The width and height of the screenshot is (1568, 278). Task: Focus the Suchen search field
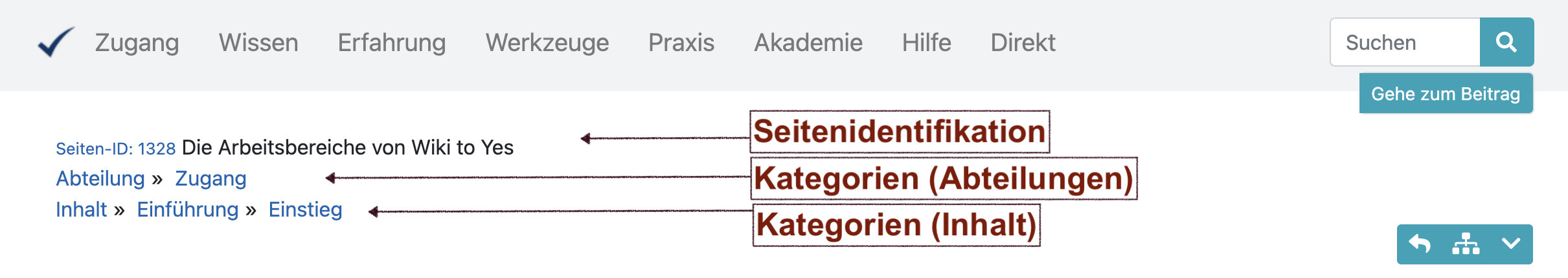click(1405, 43)
